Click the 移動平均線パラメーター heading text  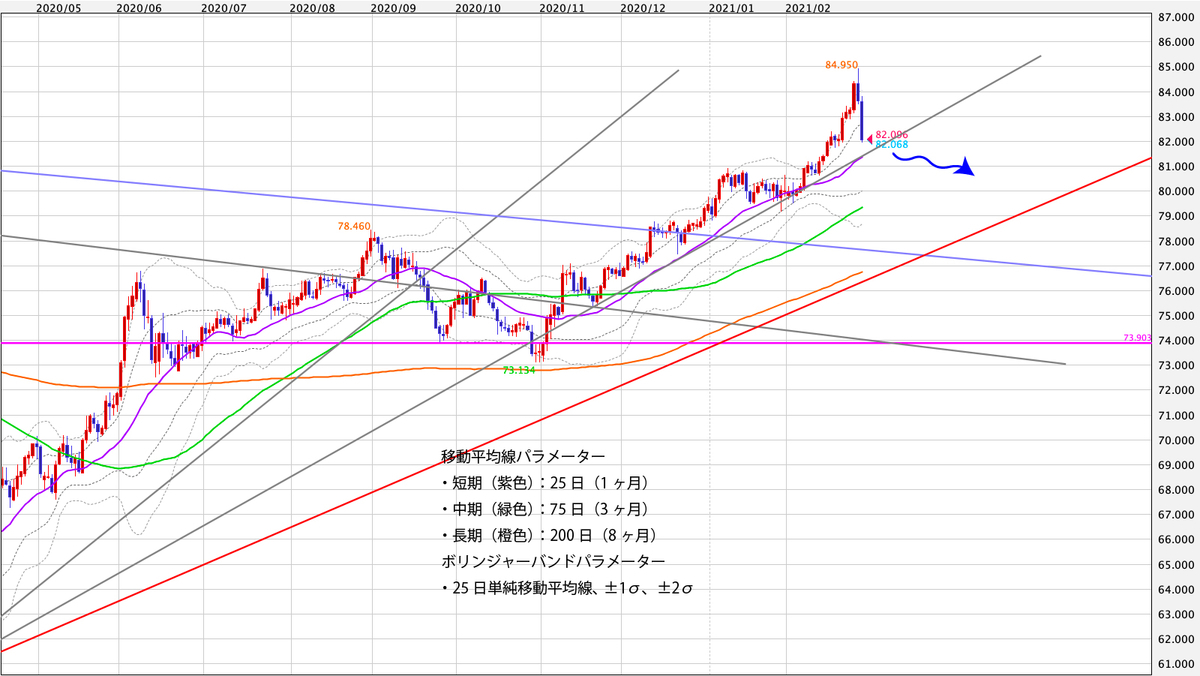click(523, 456)
